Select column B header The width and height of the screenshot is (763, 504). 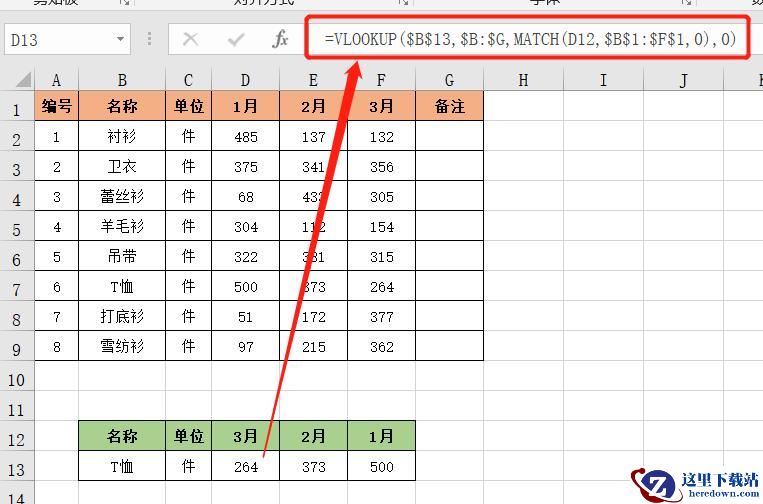tap(122, 80)
